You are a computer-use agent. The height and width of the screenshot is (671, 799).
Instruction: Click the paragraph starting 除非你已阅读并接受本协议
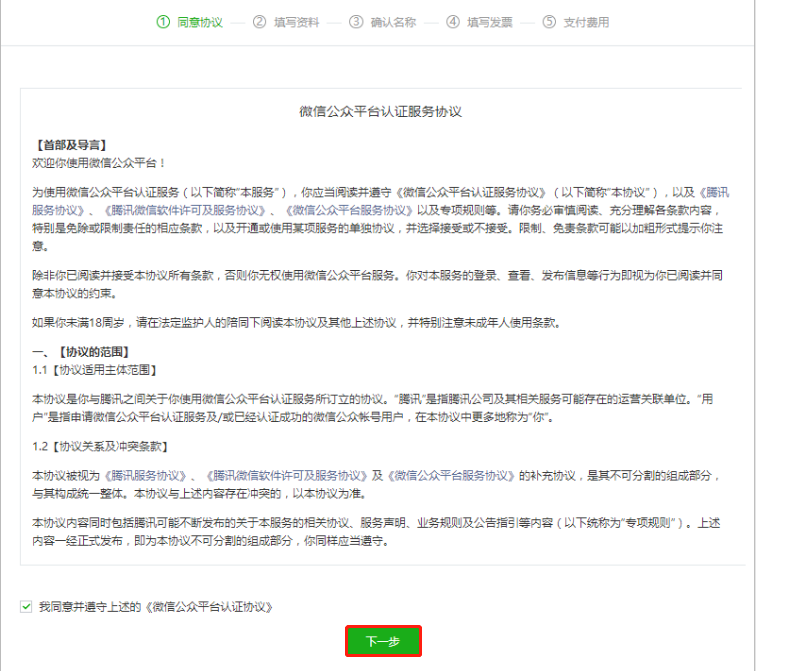coord(377,284)
